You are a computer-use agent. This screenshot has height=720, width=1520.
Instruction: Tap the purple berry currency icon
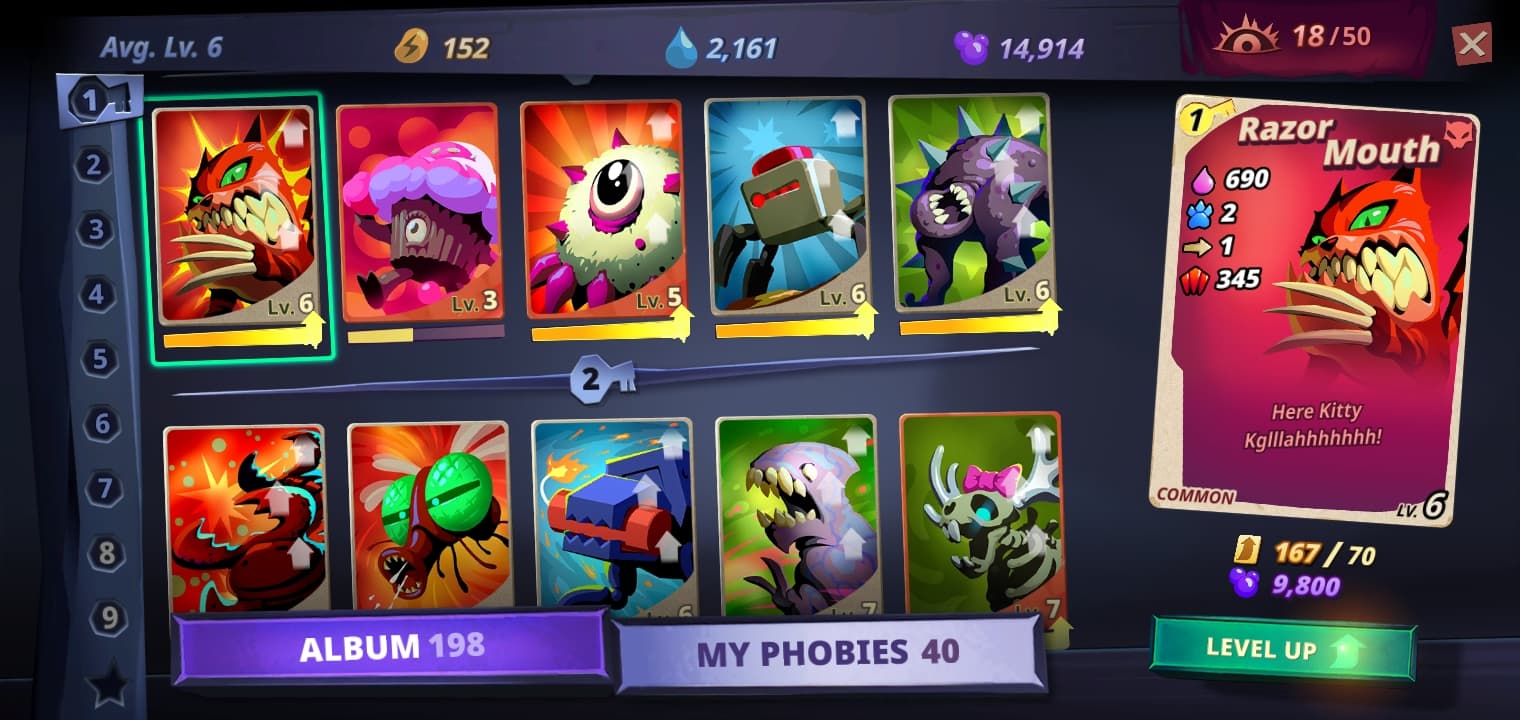(971, 47)
